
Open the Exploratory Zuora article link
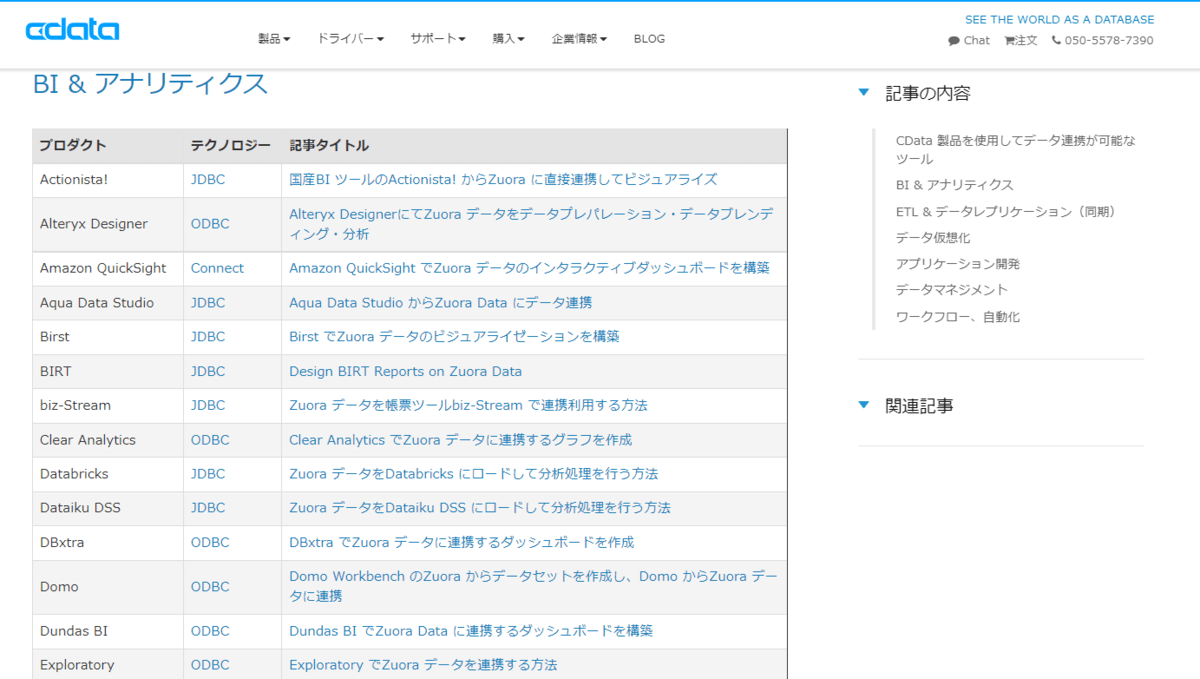pyautogui.click(x=423, y=664)
